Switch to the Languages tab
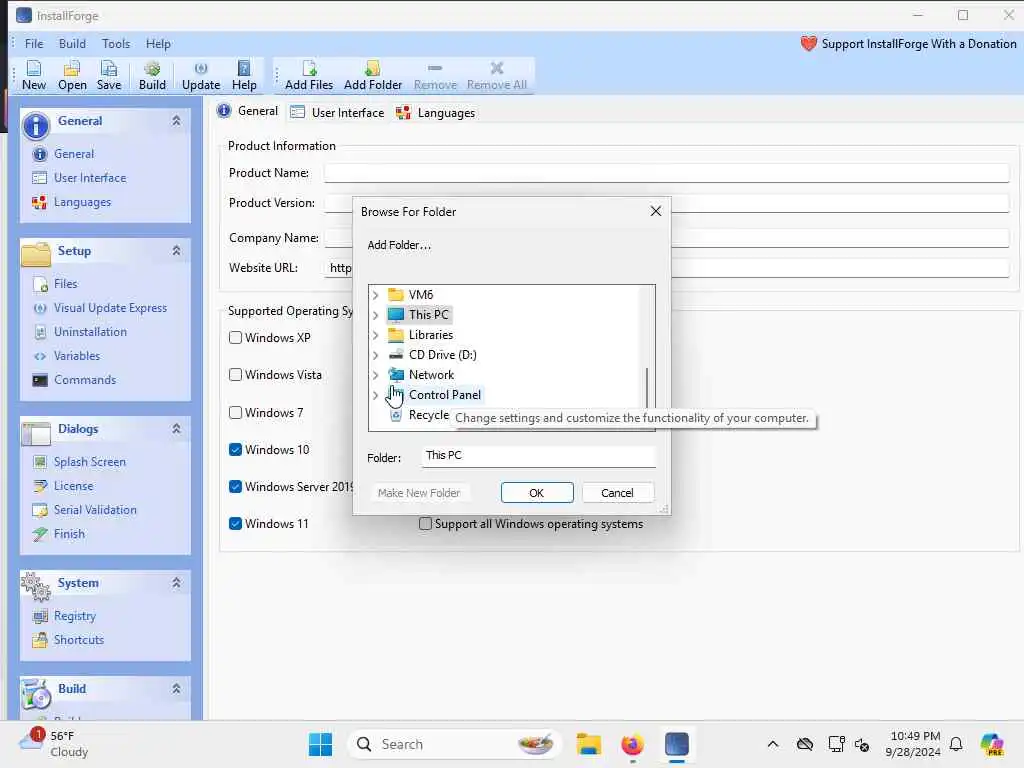The width and height of the screenshot is (1024, 768). (436, 112)
